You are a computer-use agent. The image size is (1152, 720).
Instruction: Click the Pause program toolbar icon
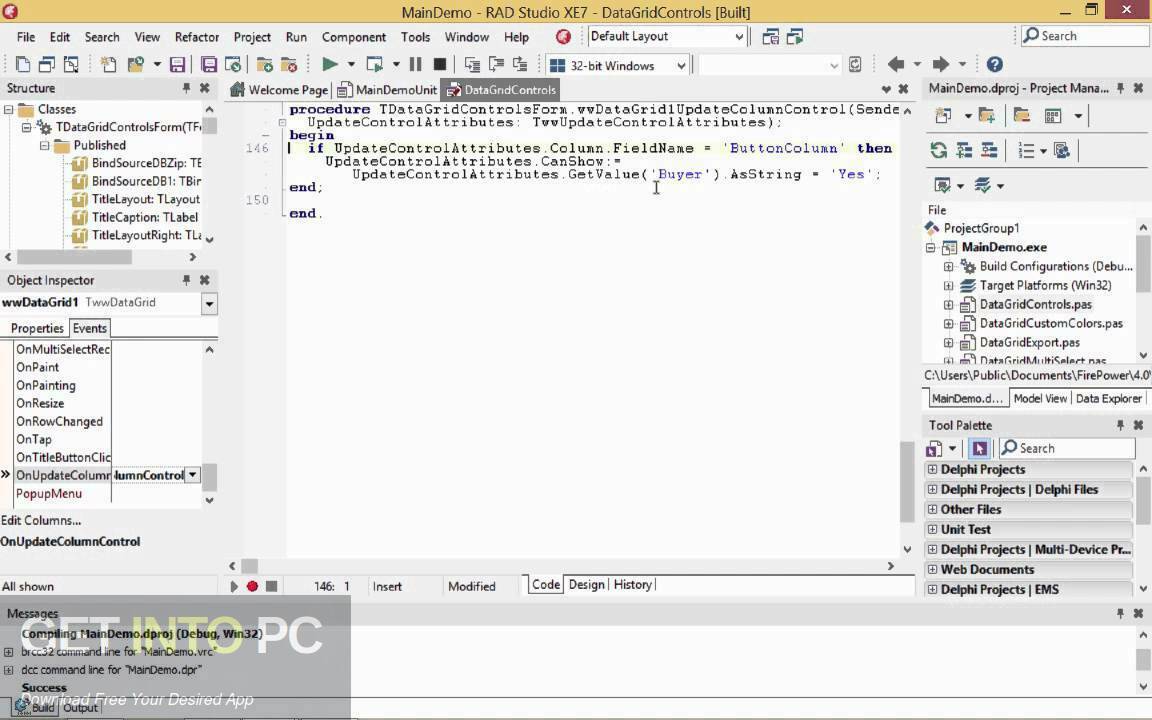pos(415,65)
